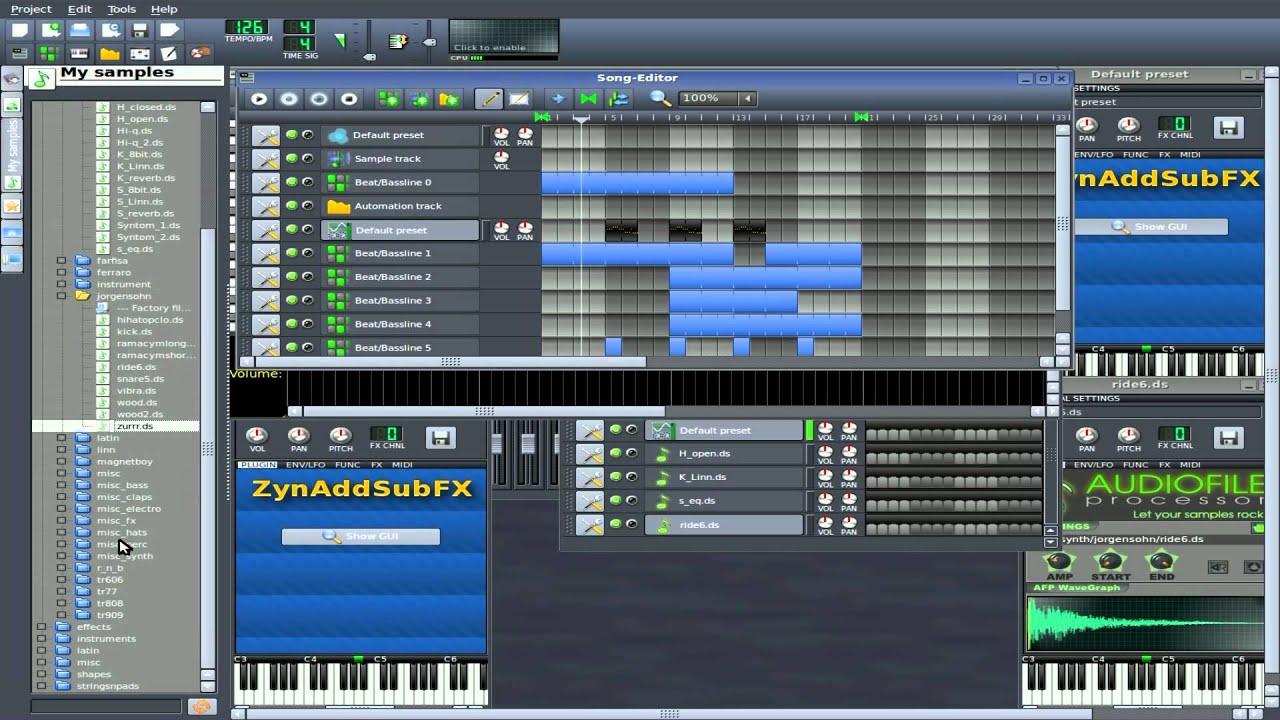Show the controller rack via toolbar icon
Image resolution: width=1280 pixels, height=720 pixels.
click(200, 54)
